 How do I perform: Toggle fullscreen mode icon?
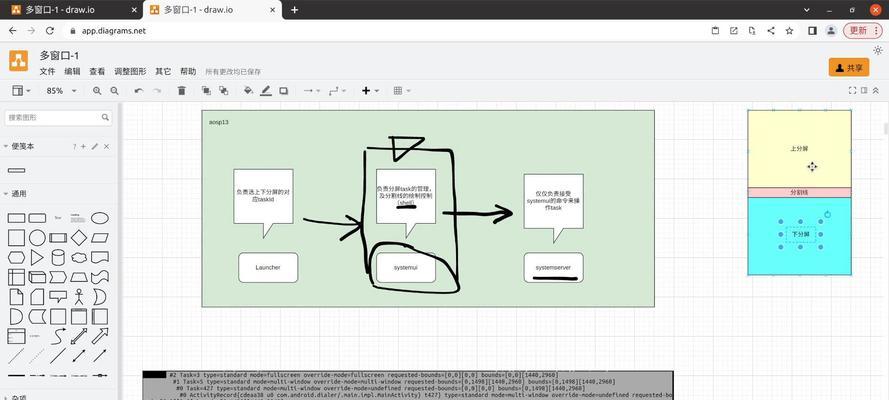click(852, 91)
